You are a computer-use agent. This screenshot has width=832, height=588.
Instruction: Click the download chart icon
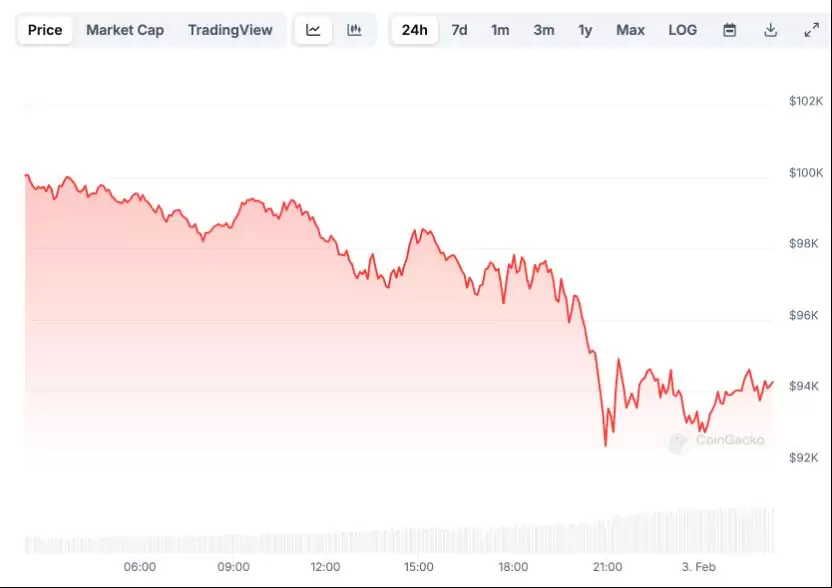click(770, 30)
